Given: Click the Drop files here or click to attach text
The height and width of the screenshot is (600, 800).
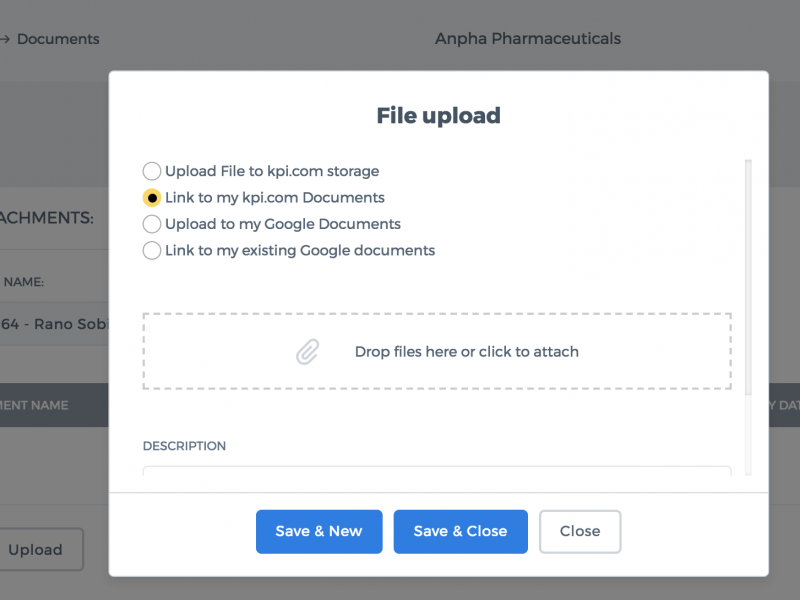Looking at the screenshot, I should (x=467, y=352).
